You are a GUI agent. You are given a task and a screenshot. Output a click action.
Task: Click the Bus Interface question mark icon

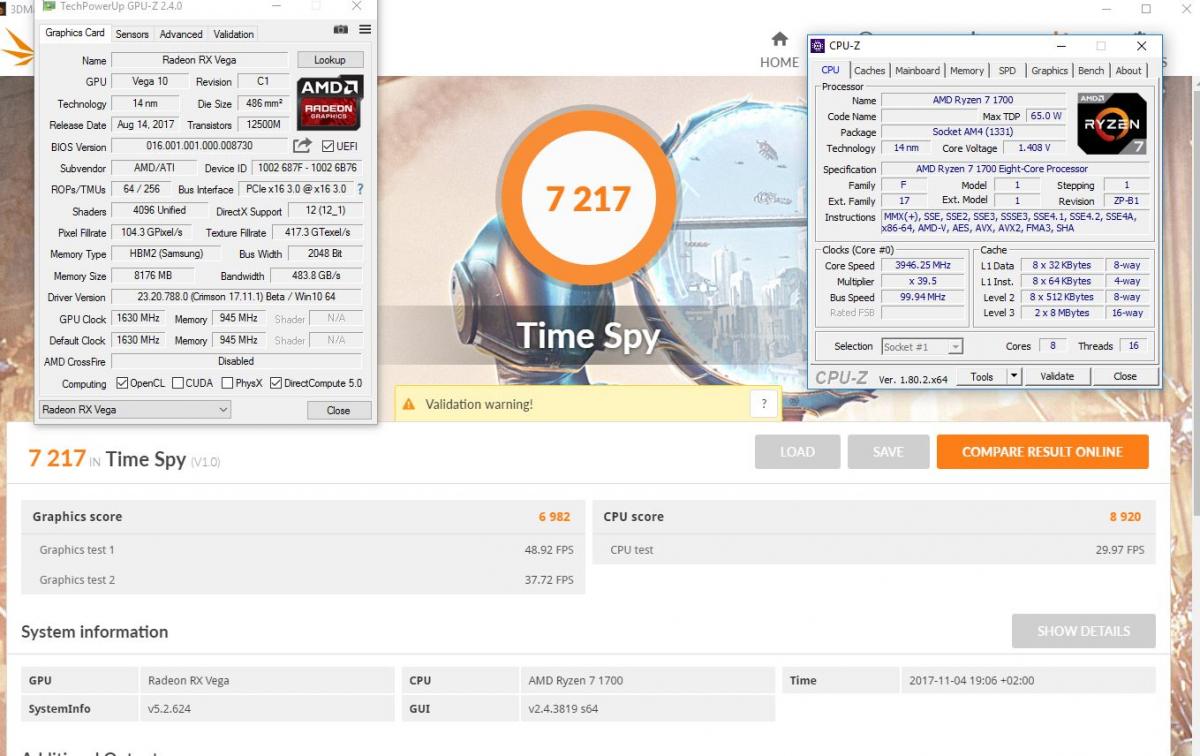pos(360,189)
